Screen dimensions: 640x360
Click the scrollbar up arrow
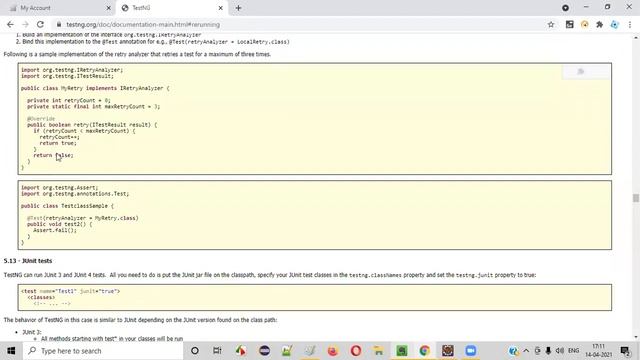coord(636,38)
